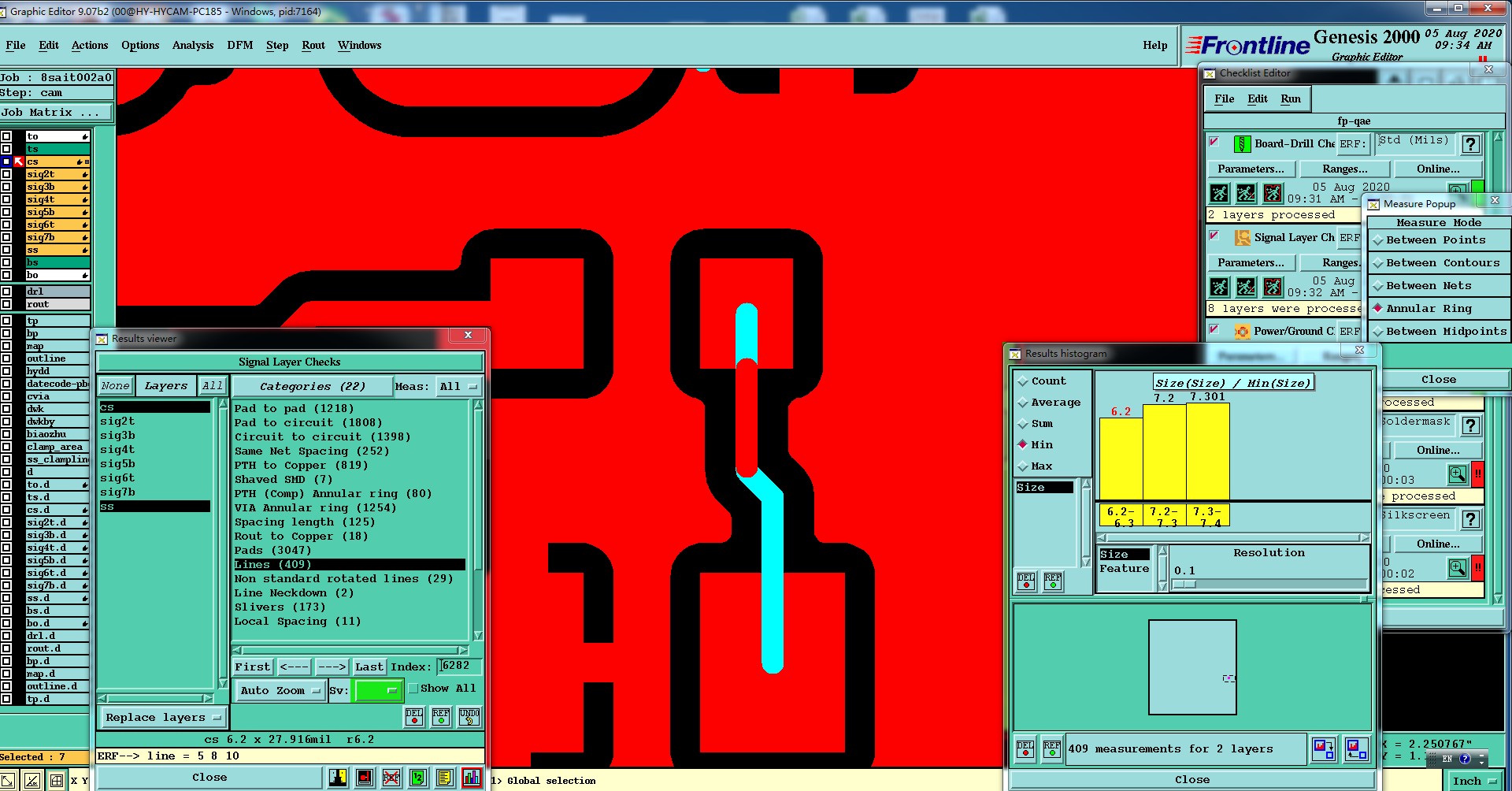Open Actions menu
This screenshot has width=1512, height=791.
(90, 46)
